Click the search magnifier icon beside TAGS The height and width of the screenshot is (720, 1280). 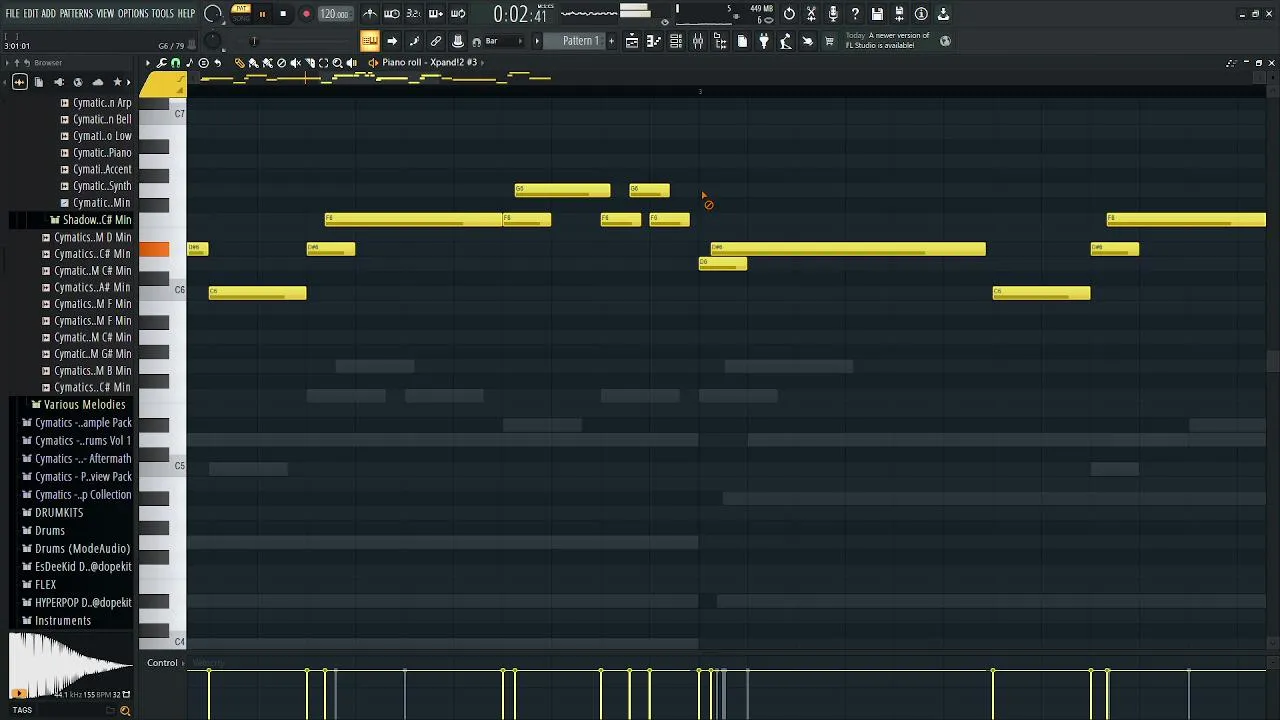[125, 711]
